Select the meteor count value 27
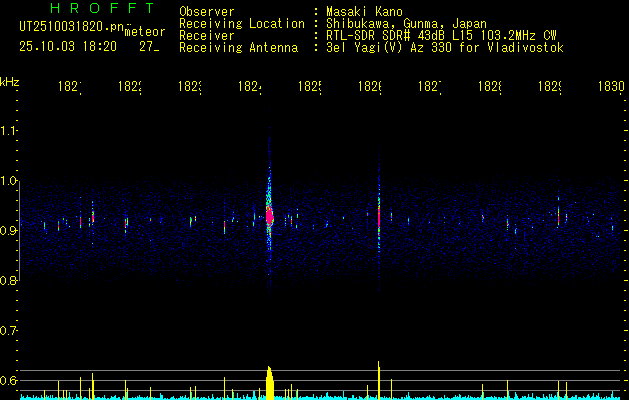Screen dimensions: 629x400 [149, 47]
